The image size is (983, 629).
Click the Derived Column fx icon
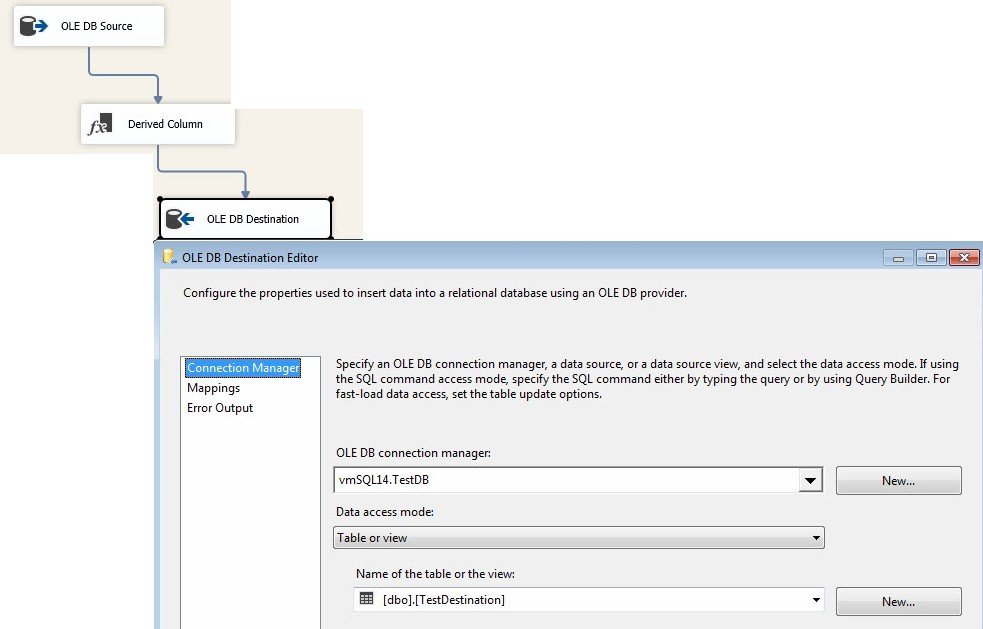coord(100,124)
